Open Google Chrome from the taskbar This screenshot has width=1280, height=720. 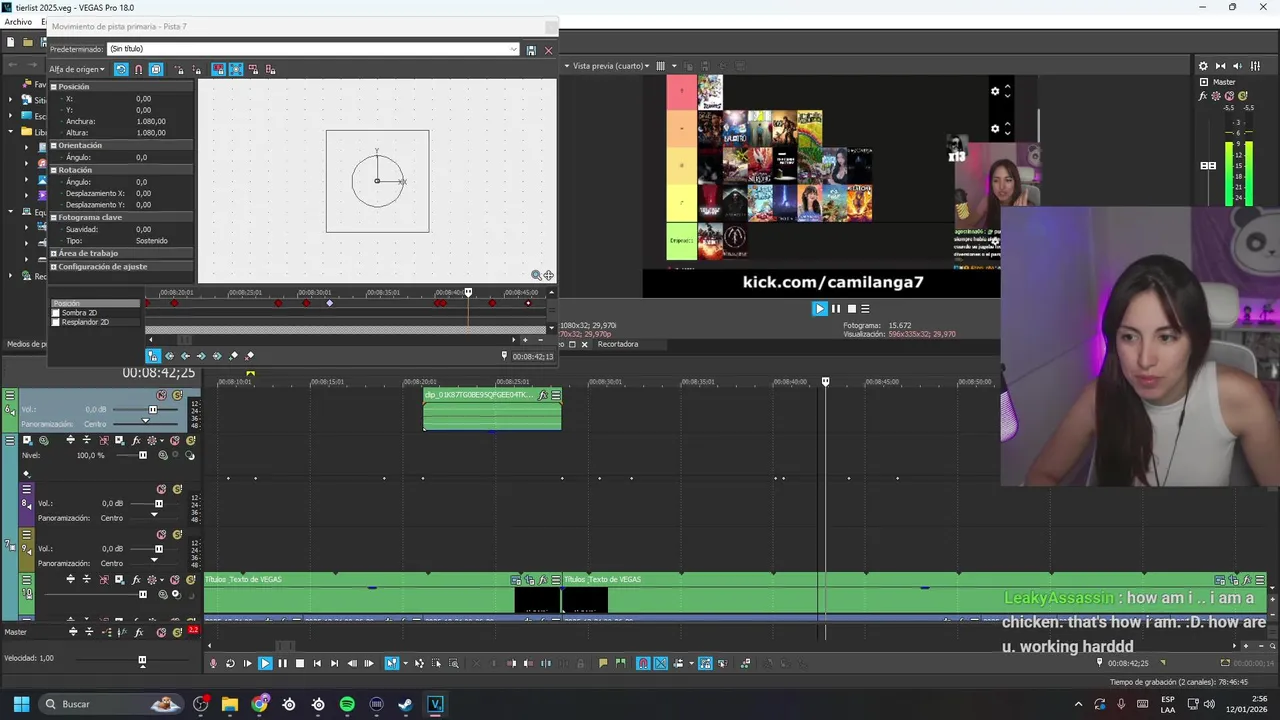(x=260, y=704)
